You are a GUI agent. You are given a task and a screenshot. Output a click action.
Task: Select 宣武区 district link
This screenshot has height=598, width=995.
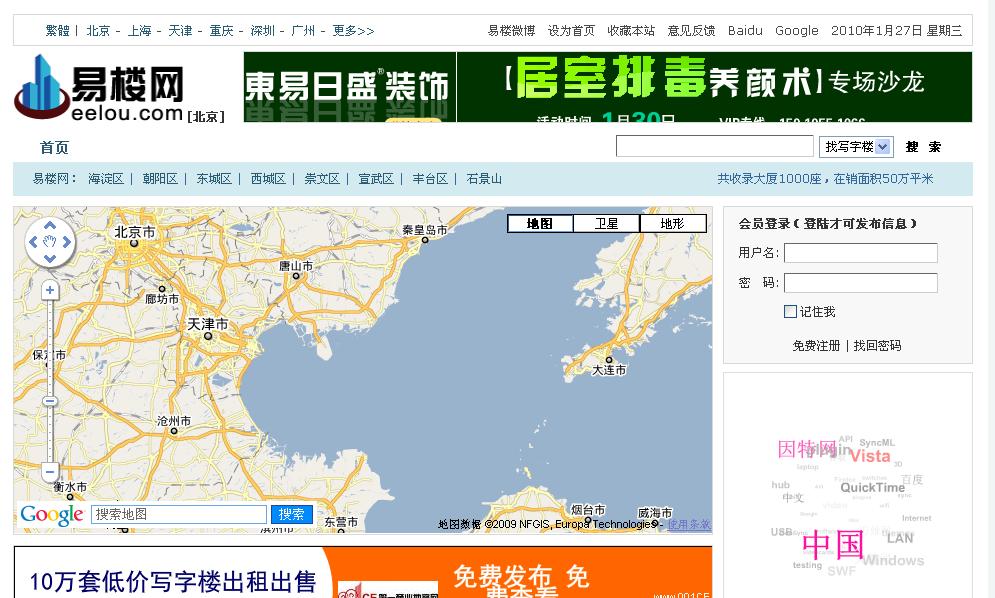376,179
